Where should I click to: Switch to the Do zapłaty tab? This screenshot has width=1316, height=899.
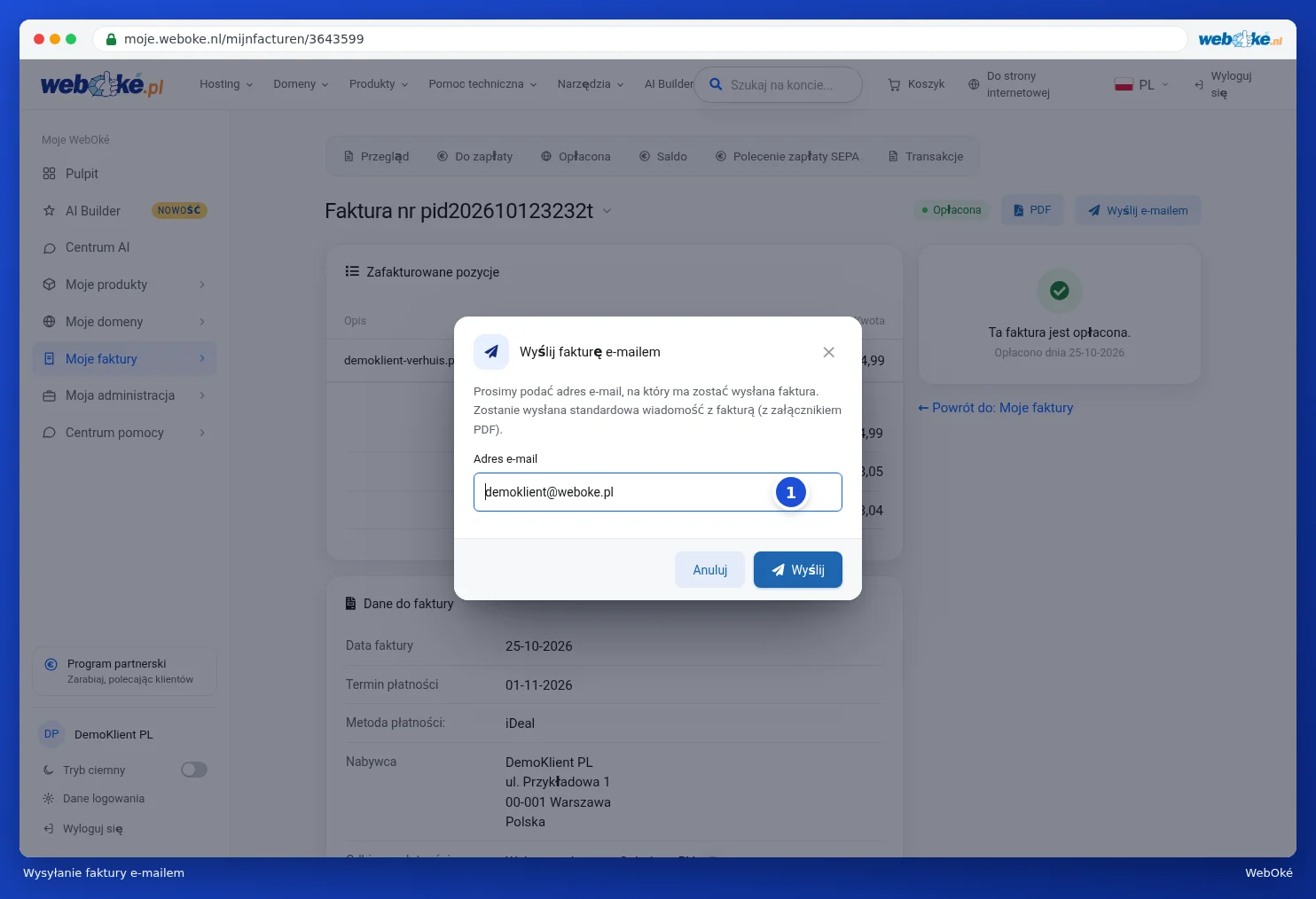[474, 157]
